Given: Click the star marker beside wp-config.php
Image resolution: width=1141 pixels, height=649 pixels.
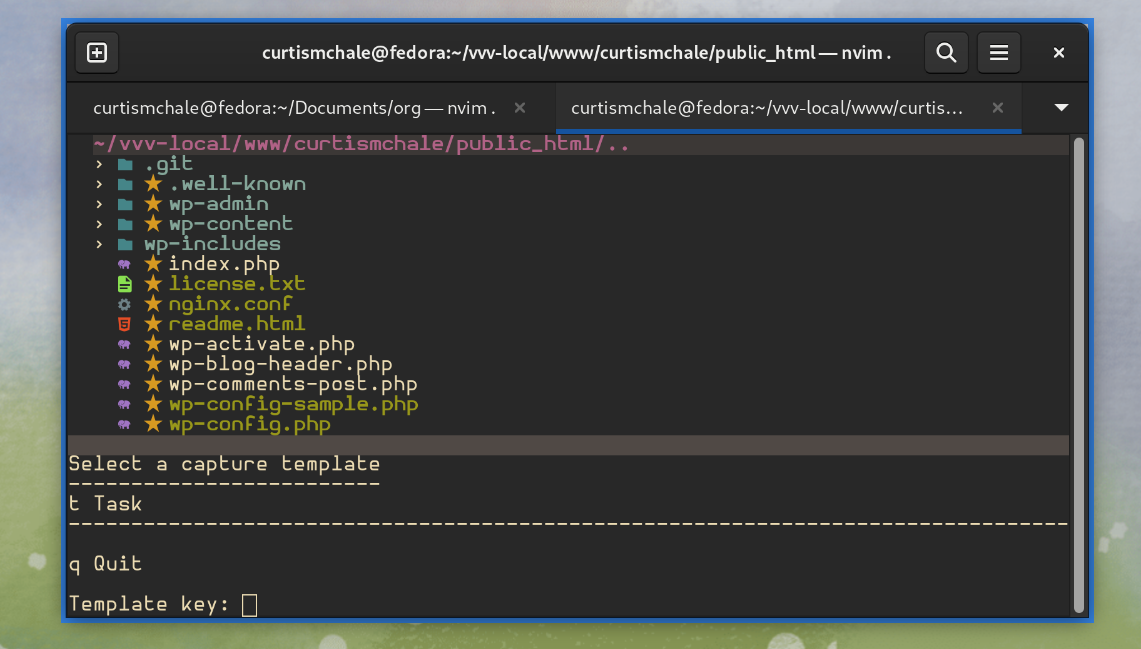Looking at the screenshot, I should click(x=153, y=424).
